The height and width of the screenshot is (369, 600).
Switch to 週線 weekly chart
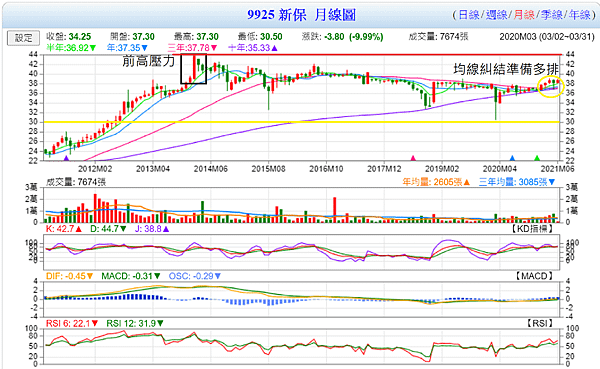pyautogui.click(x=496, y=15)
